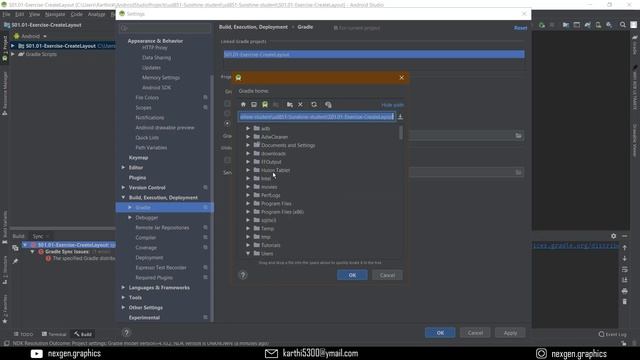Select Memory Settings in Settings tree
This screenshot has width=640, height=360.
161,78
